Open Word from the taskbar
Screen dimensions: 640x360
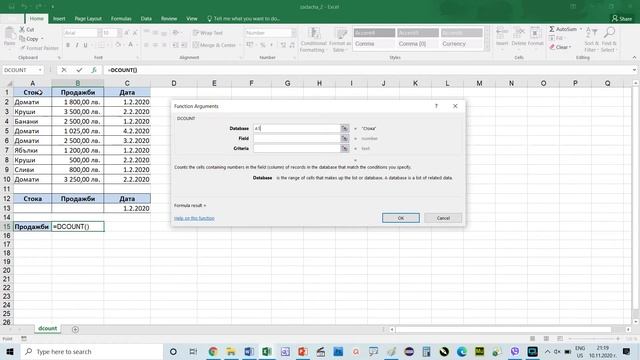(x=249, y=351)
